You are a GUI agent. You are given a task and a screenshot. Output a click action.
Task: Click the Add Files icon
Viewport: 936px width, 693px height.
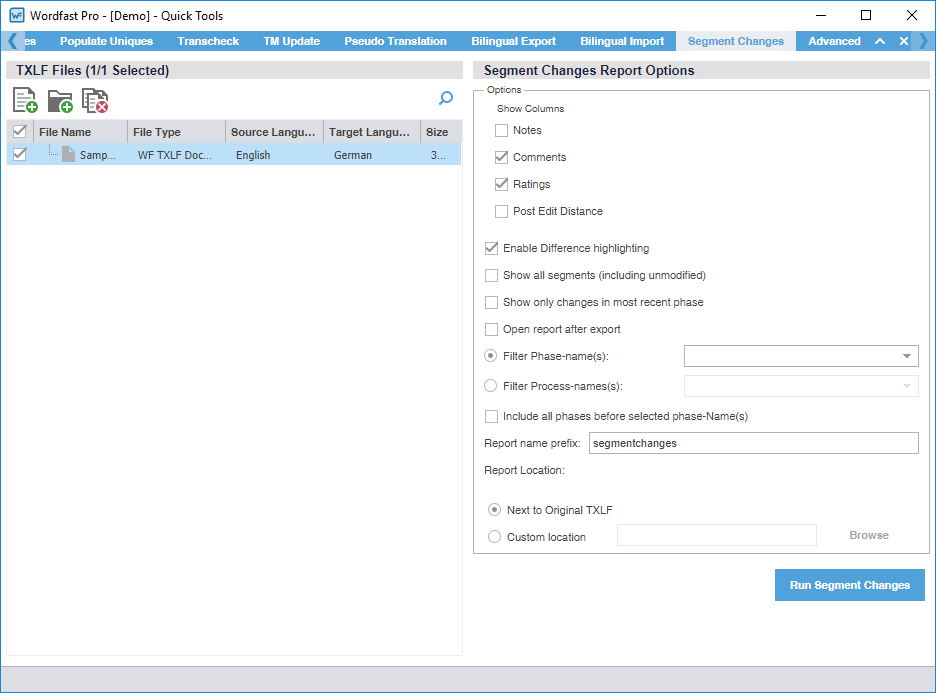point(25,100)
